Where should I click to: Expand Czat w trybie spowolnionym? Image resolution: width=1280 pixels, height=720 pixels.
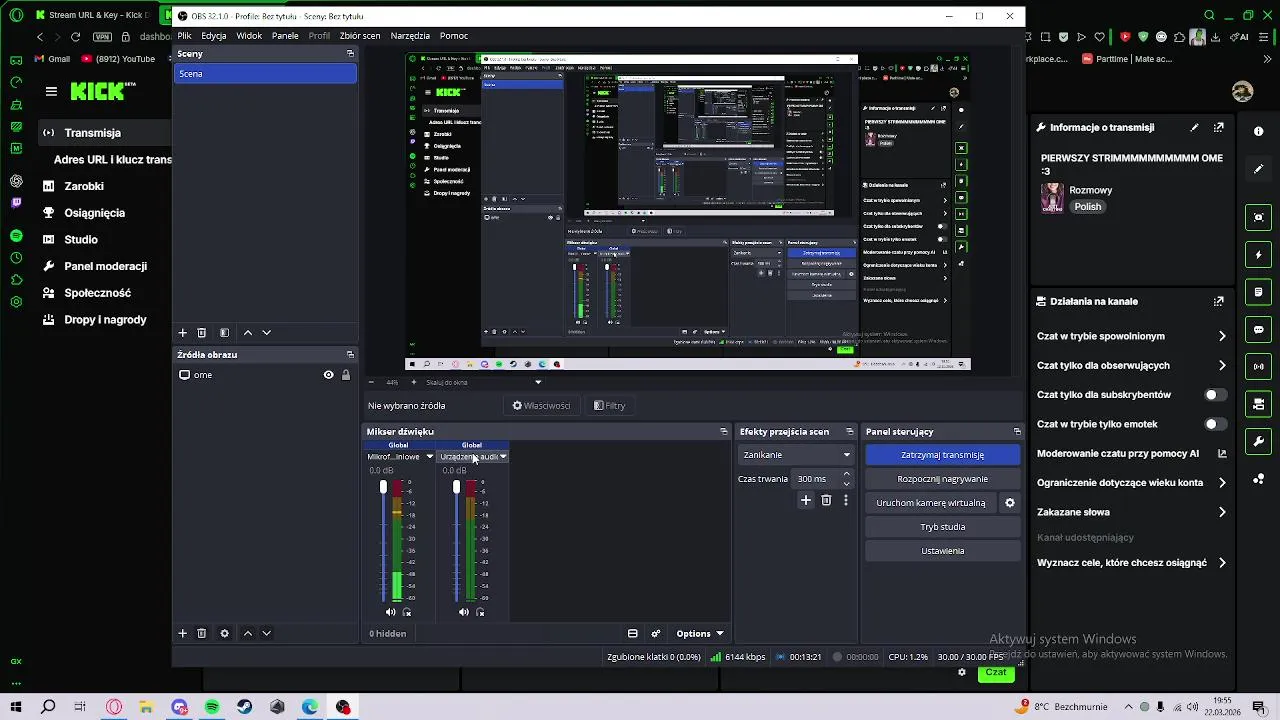coord(1222,337)
